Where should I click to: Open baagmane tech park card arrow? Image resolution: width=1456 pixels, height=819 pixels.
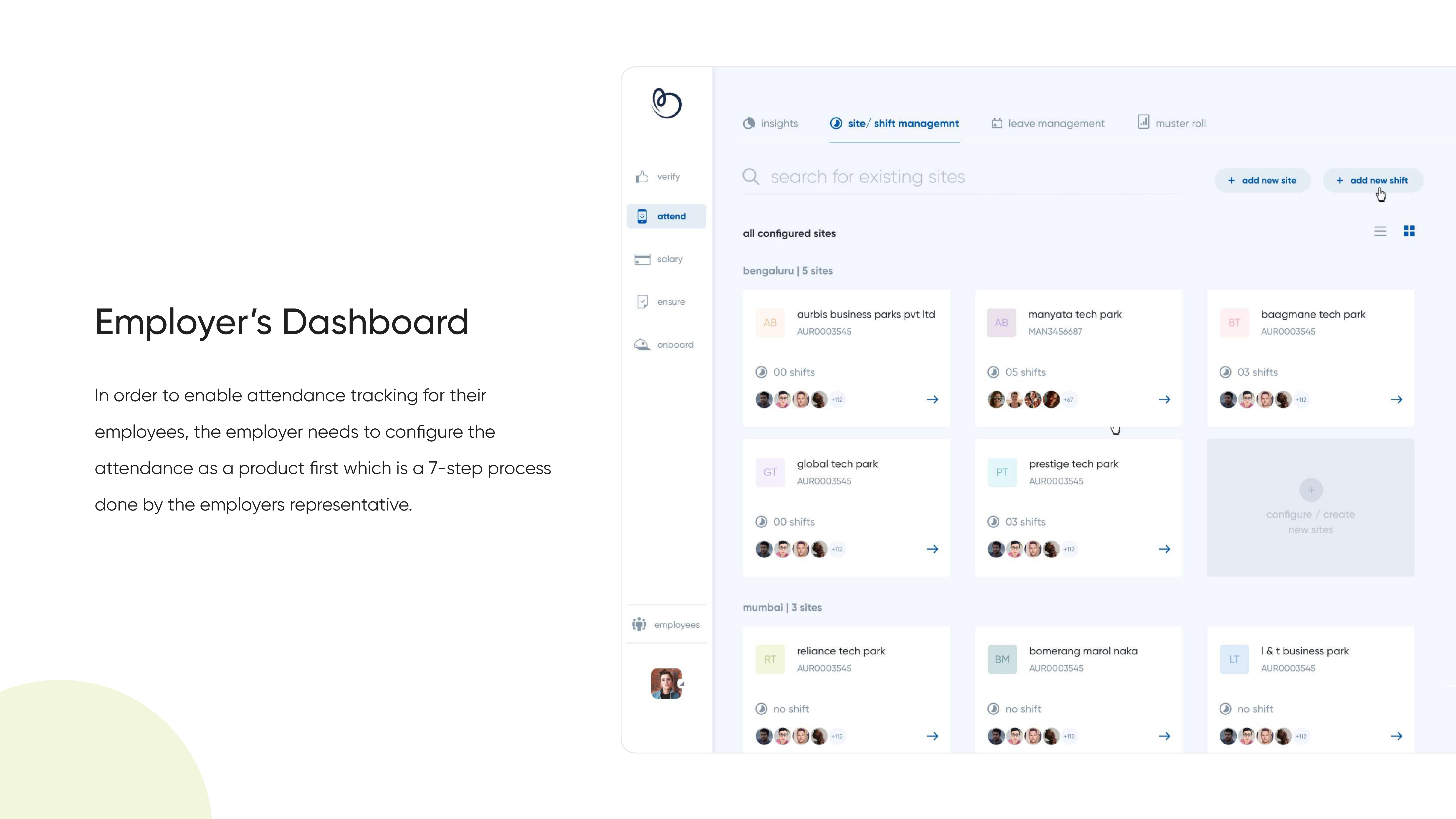pyautogui.click(x=1396, y=400)
